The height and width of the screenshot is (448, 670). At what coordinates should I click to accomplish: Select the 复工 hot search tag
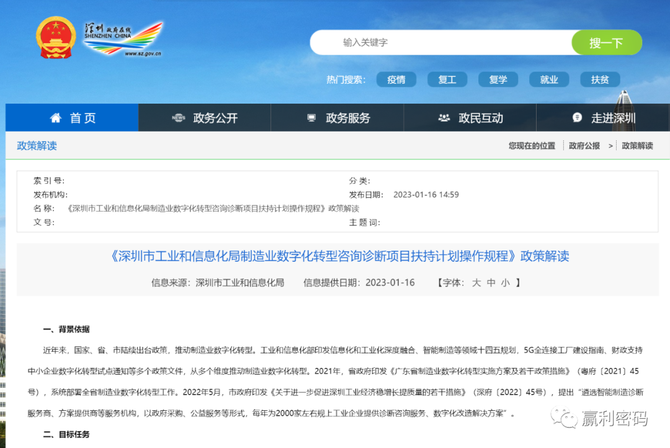[447, 80]
